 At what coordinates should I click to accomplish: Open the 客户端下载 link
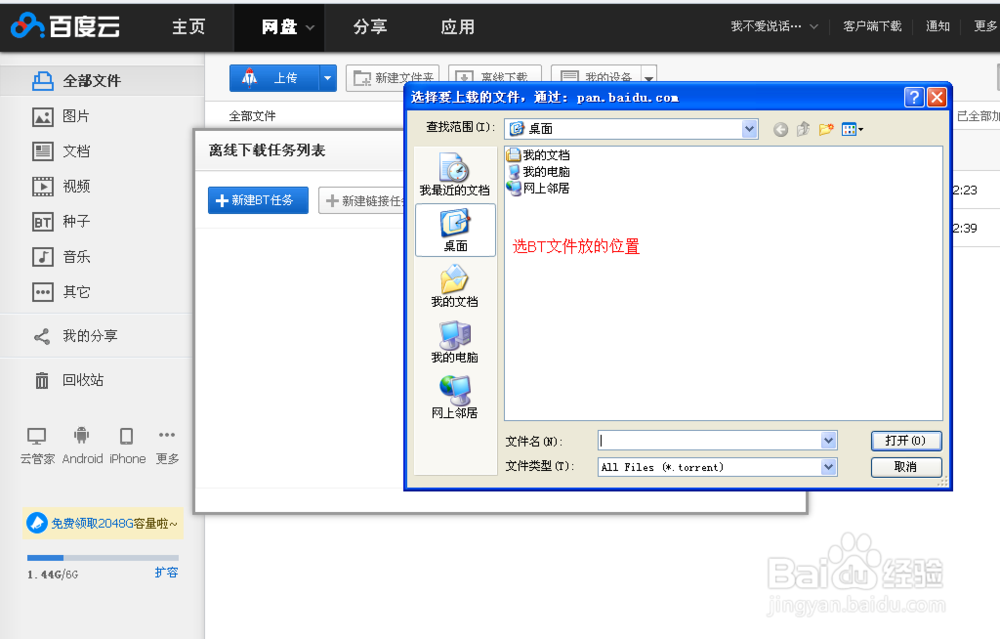click(x=872, y=26)
